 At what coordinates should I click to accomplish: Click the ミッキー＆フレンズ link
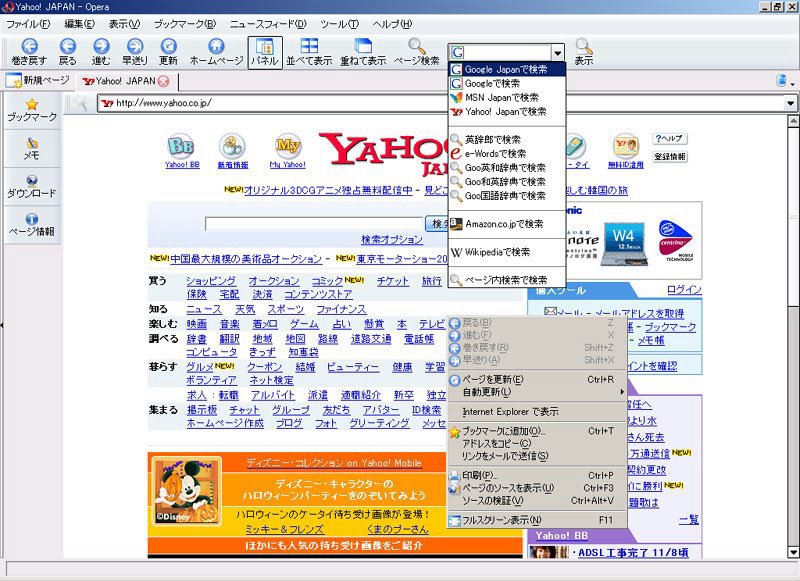pos(285,529)
